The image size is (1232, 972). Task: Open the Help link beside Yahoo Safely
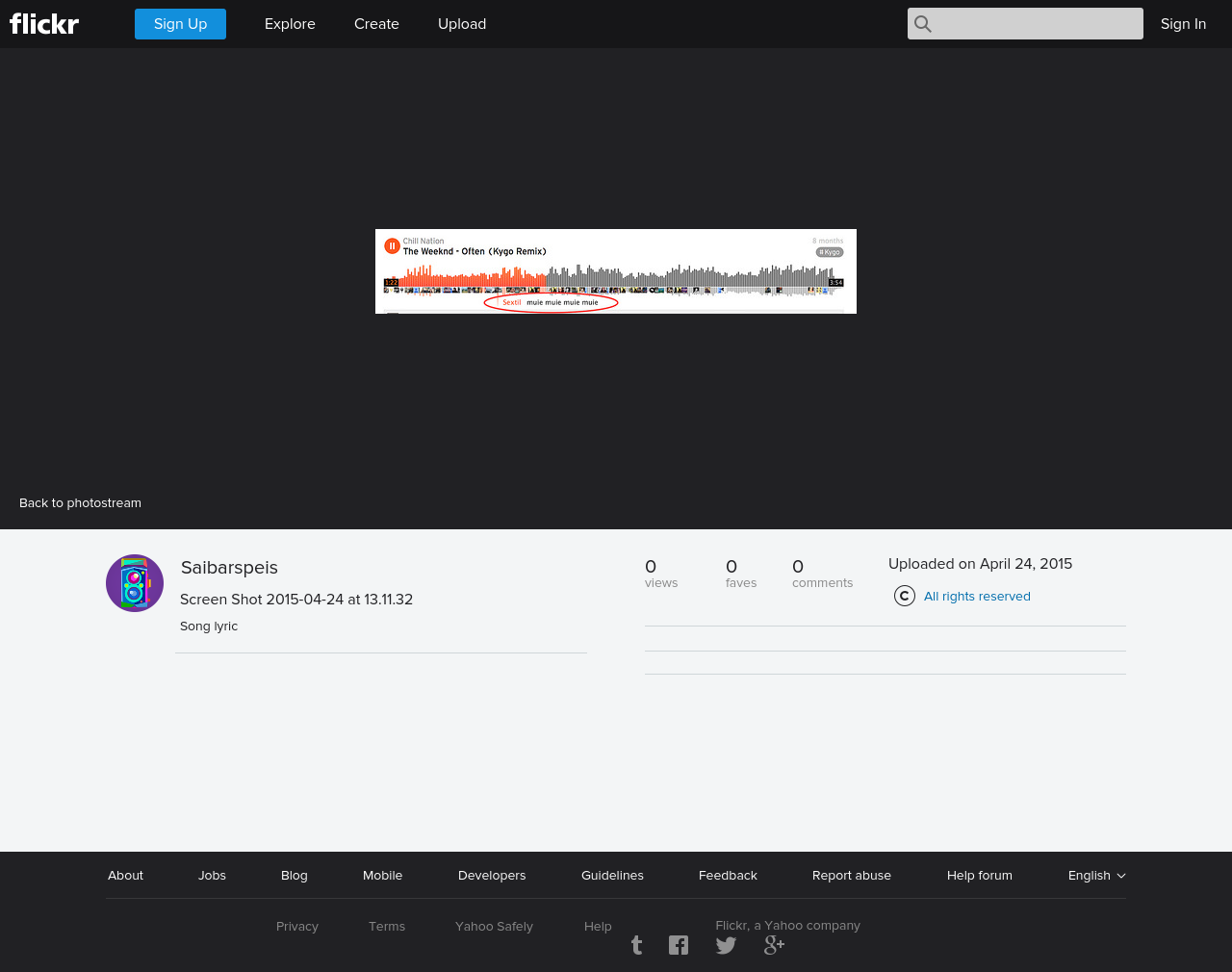(598, 926)
